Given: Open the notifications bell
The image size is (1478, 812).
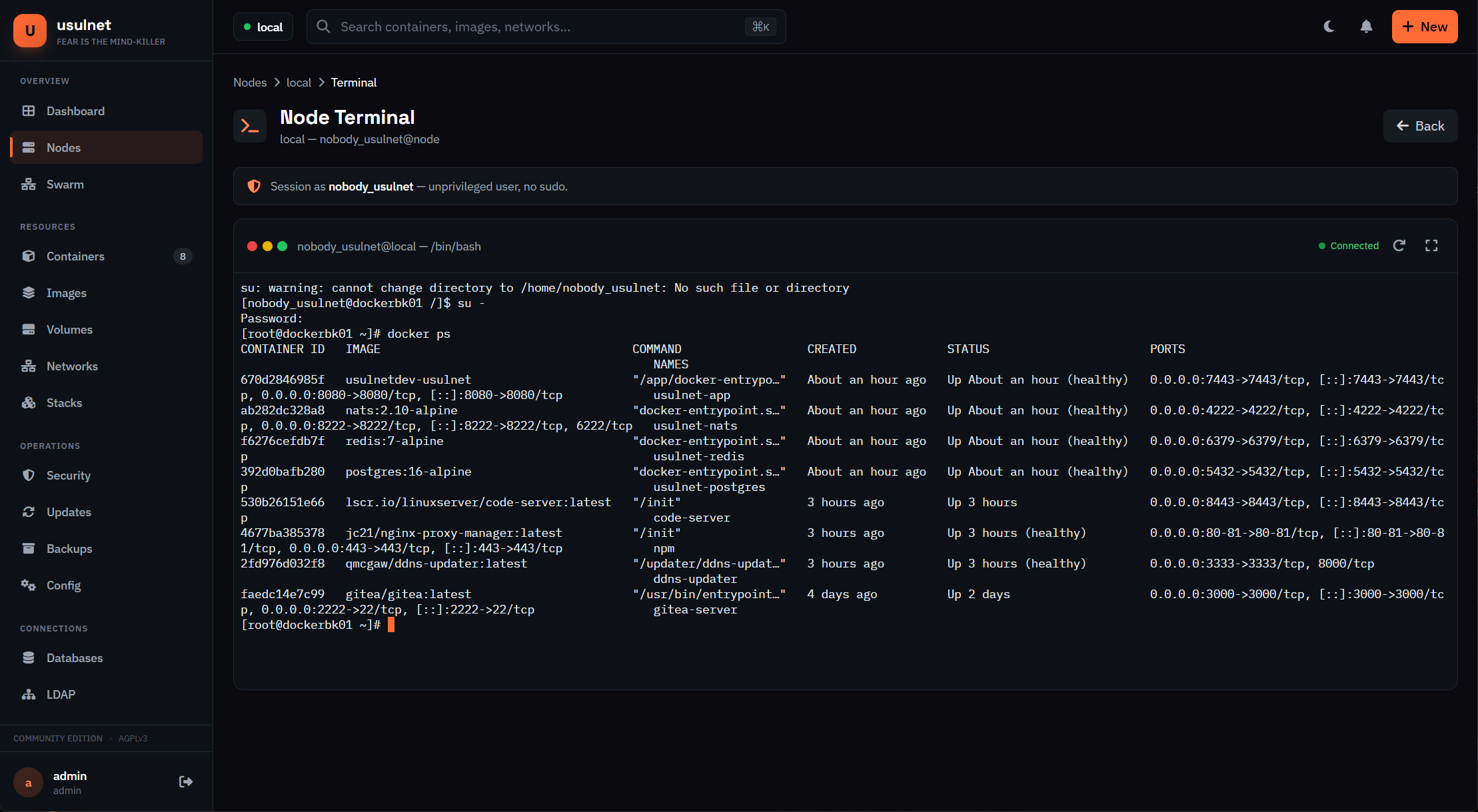Looking at the screenshot, I should point(1365,27).
